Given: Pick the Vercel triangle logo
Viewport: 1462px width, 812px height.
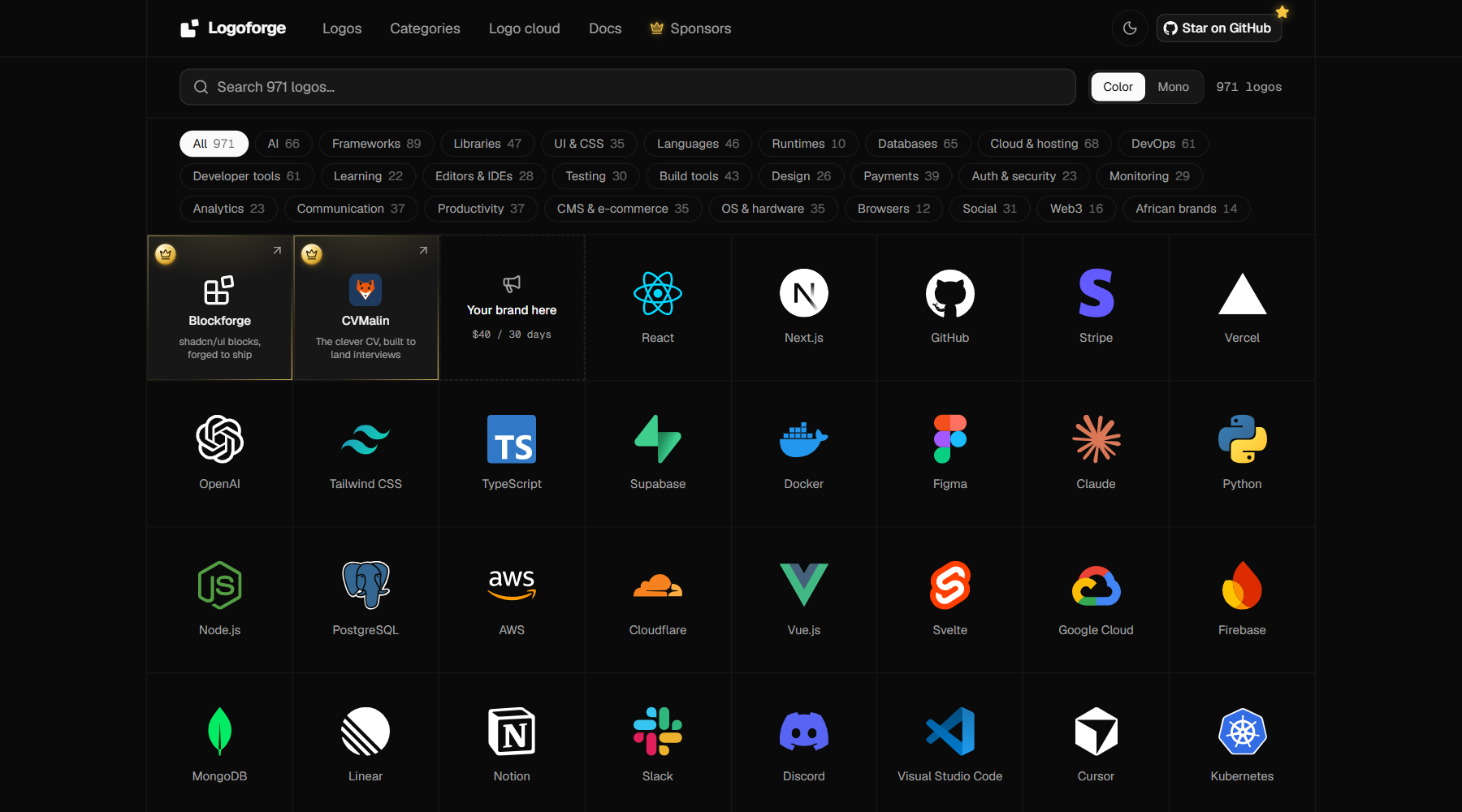Looking at the screenshot, I should click(1243, 308).
